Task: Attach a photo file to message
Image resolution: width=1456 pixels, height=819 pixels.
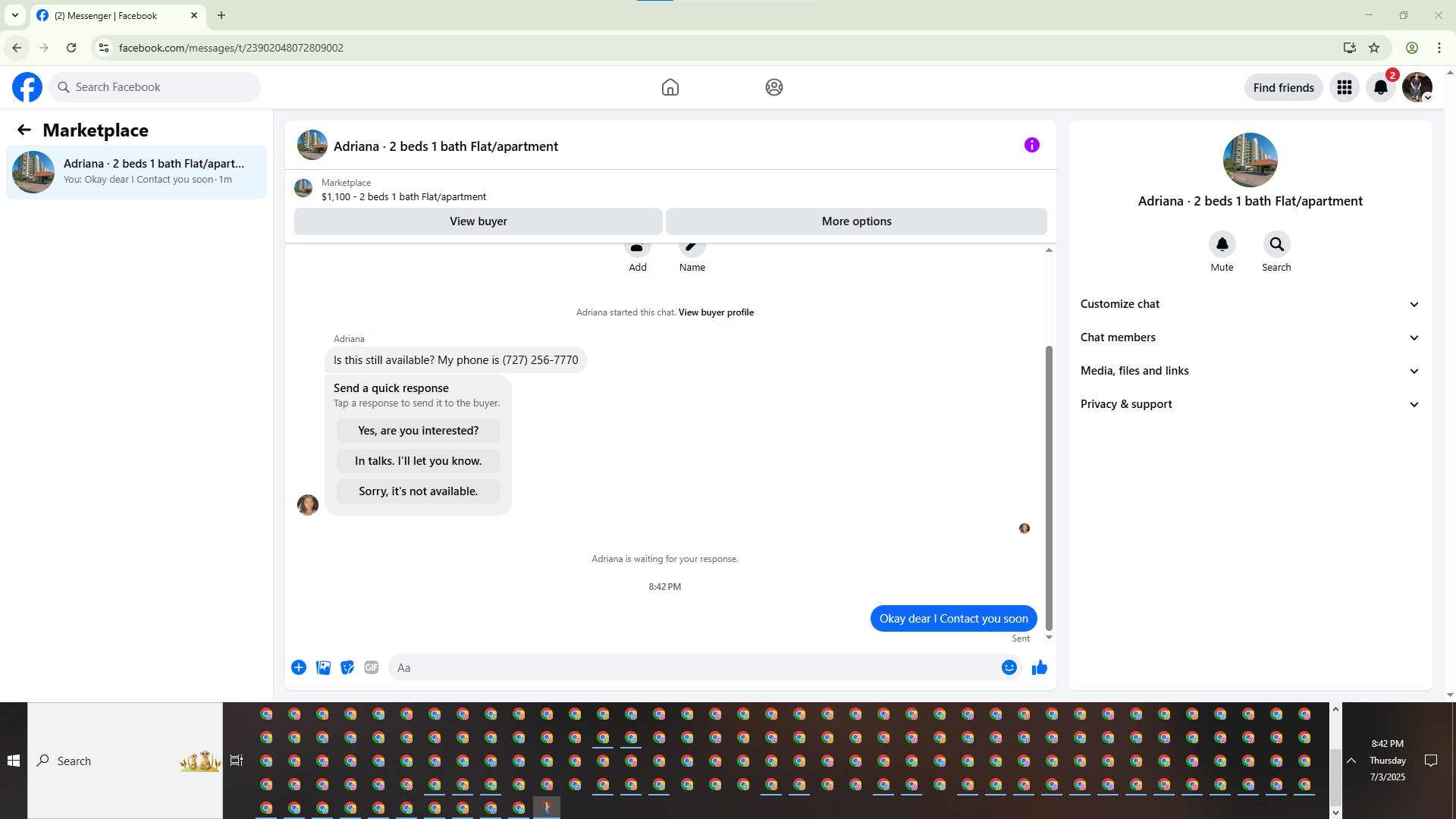Action: (x=323, y=667)
